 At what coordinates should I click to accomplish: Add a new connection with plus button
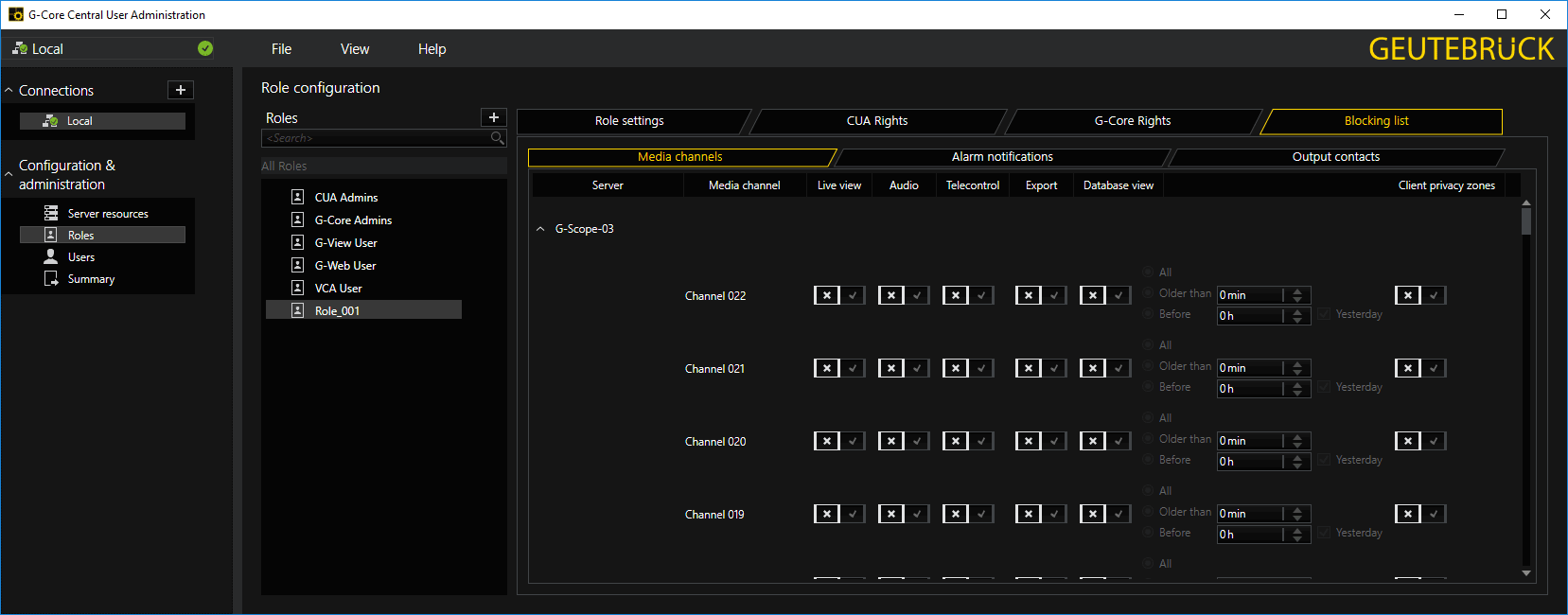(181, 90)
